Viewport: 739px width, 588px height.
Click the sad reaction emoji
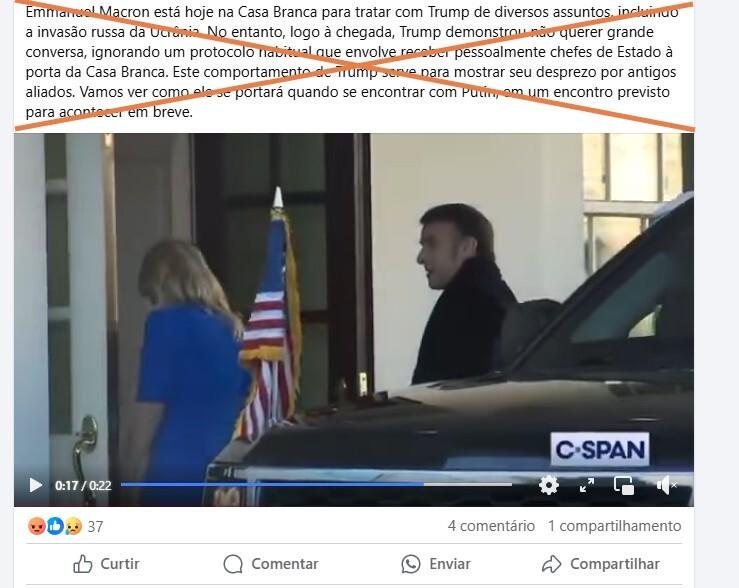(x=73, y=526)
